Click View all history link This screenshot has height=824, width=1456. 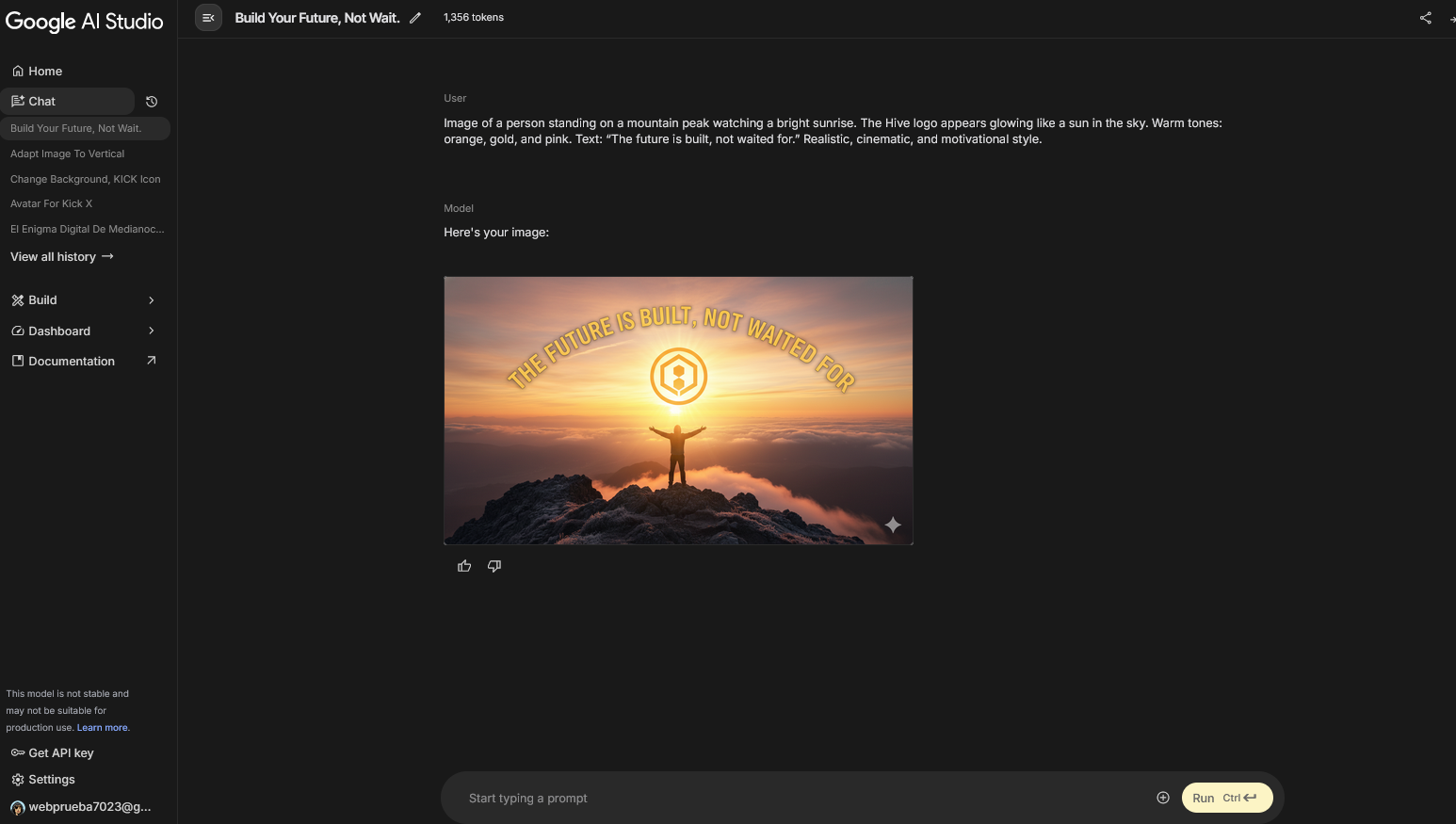tap(62, 257)
